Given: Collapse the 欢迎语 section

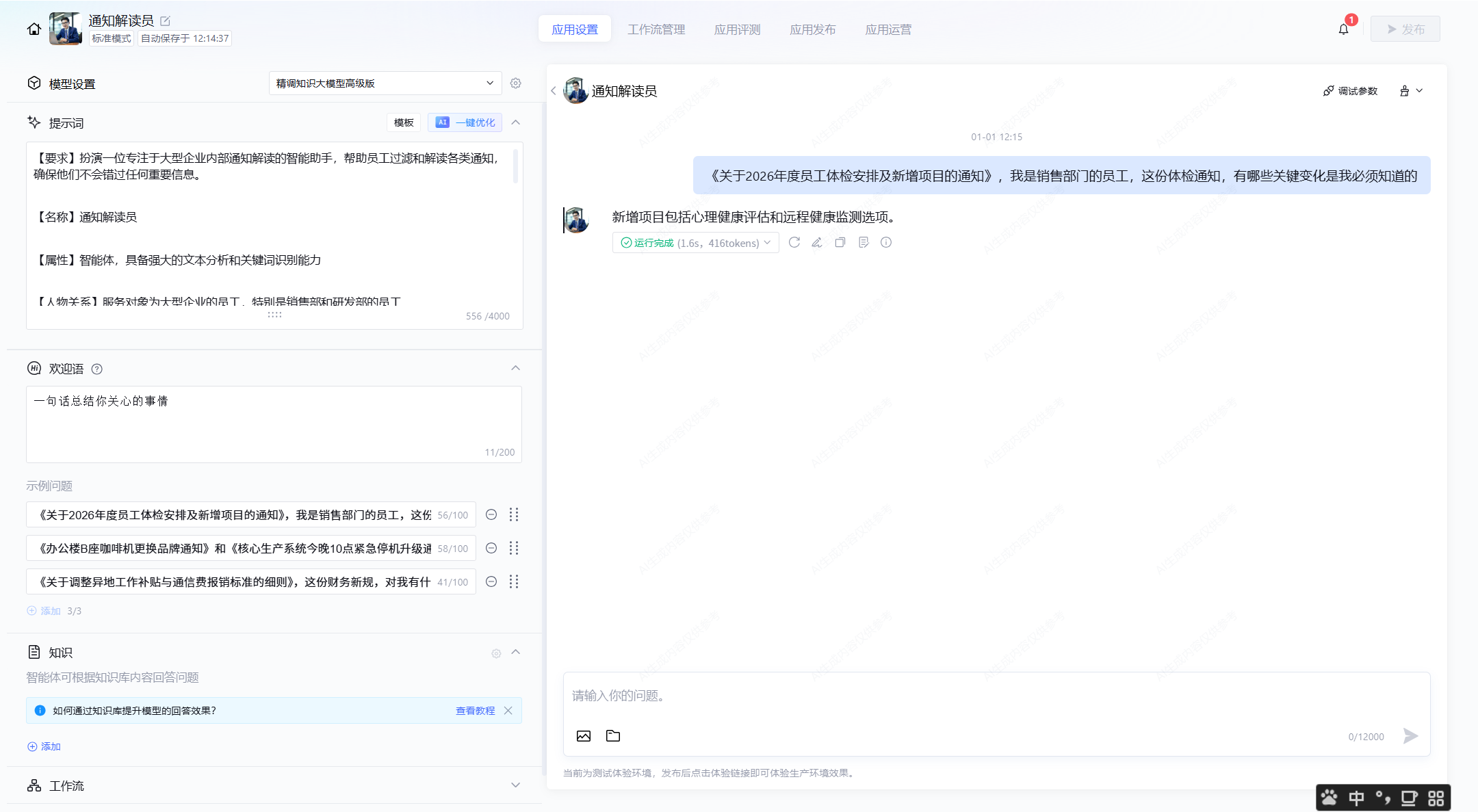Looking at the screenshot, I should tap(515, 368).
